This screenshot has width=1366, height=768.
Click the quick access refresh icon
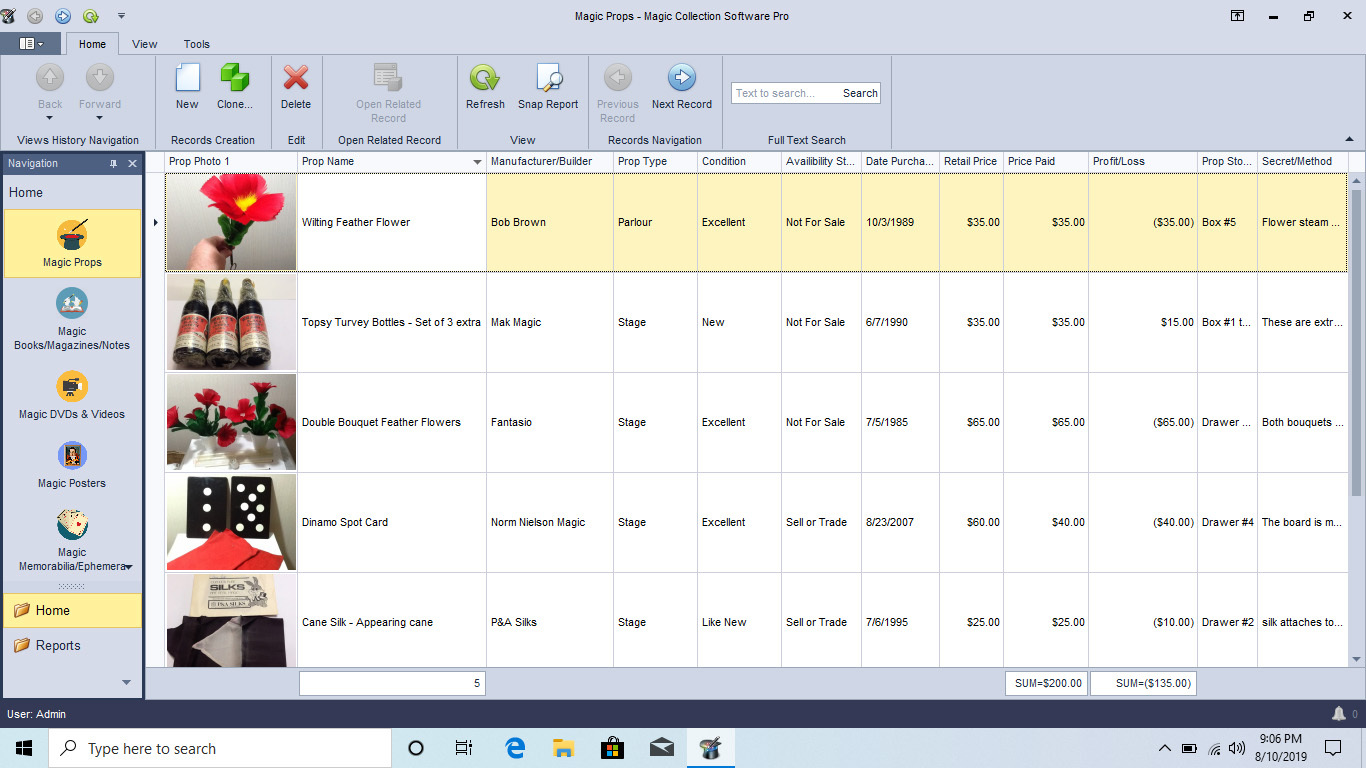91,16
